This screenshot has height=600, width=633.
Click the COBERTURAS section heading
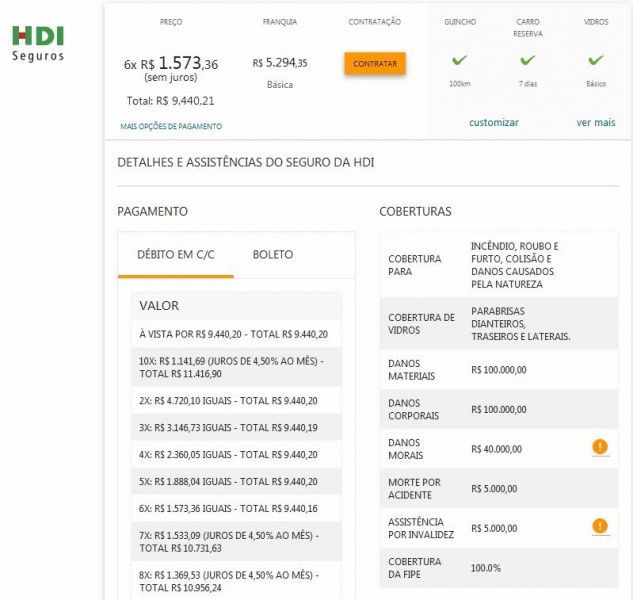(415, 212)
